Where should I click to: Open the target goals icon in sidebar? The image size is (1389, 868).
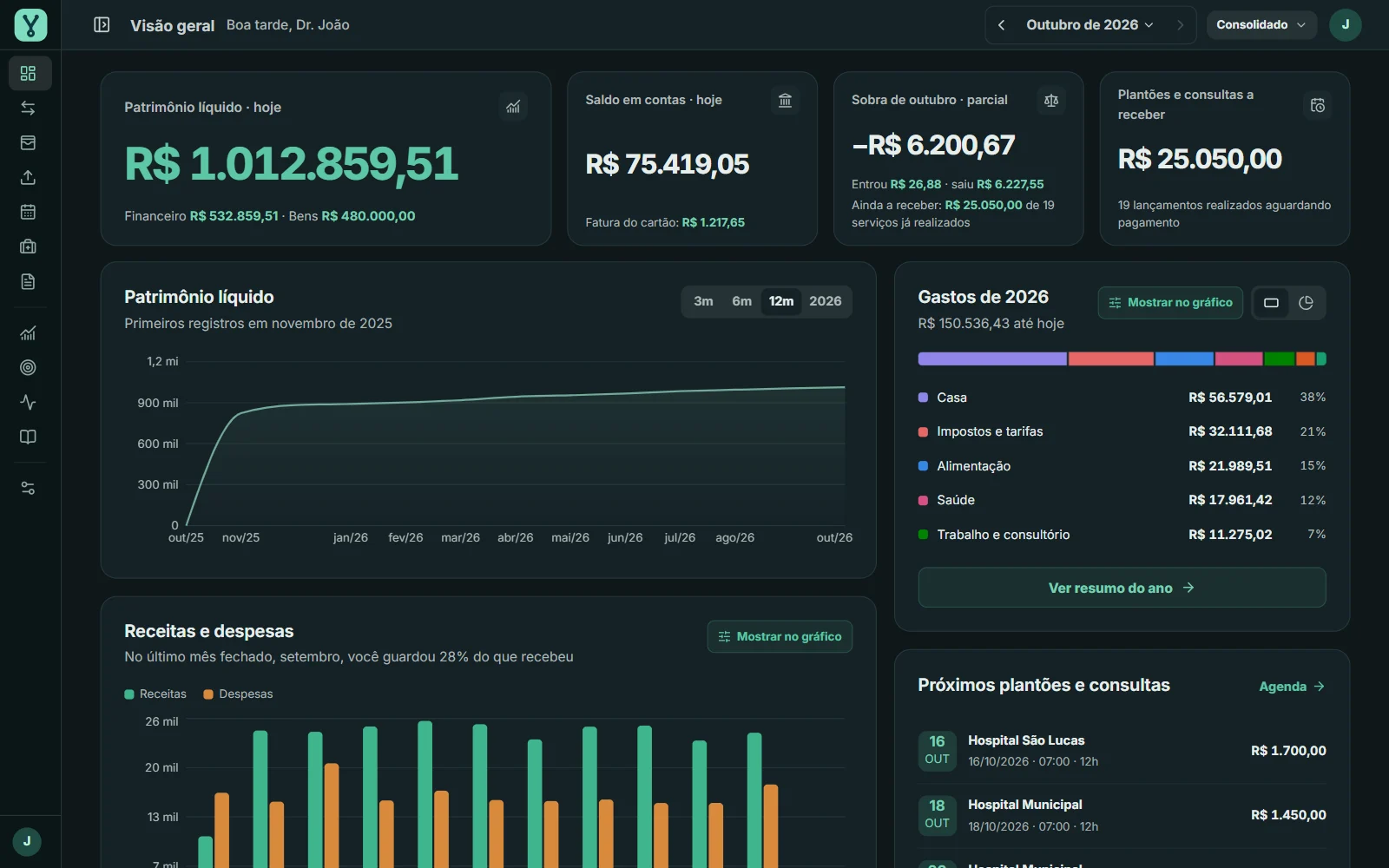[x=29, y=368]
